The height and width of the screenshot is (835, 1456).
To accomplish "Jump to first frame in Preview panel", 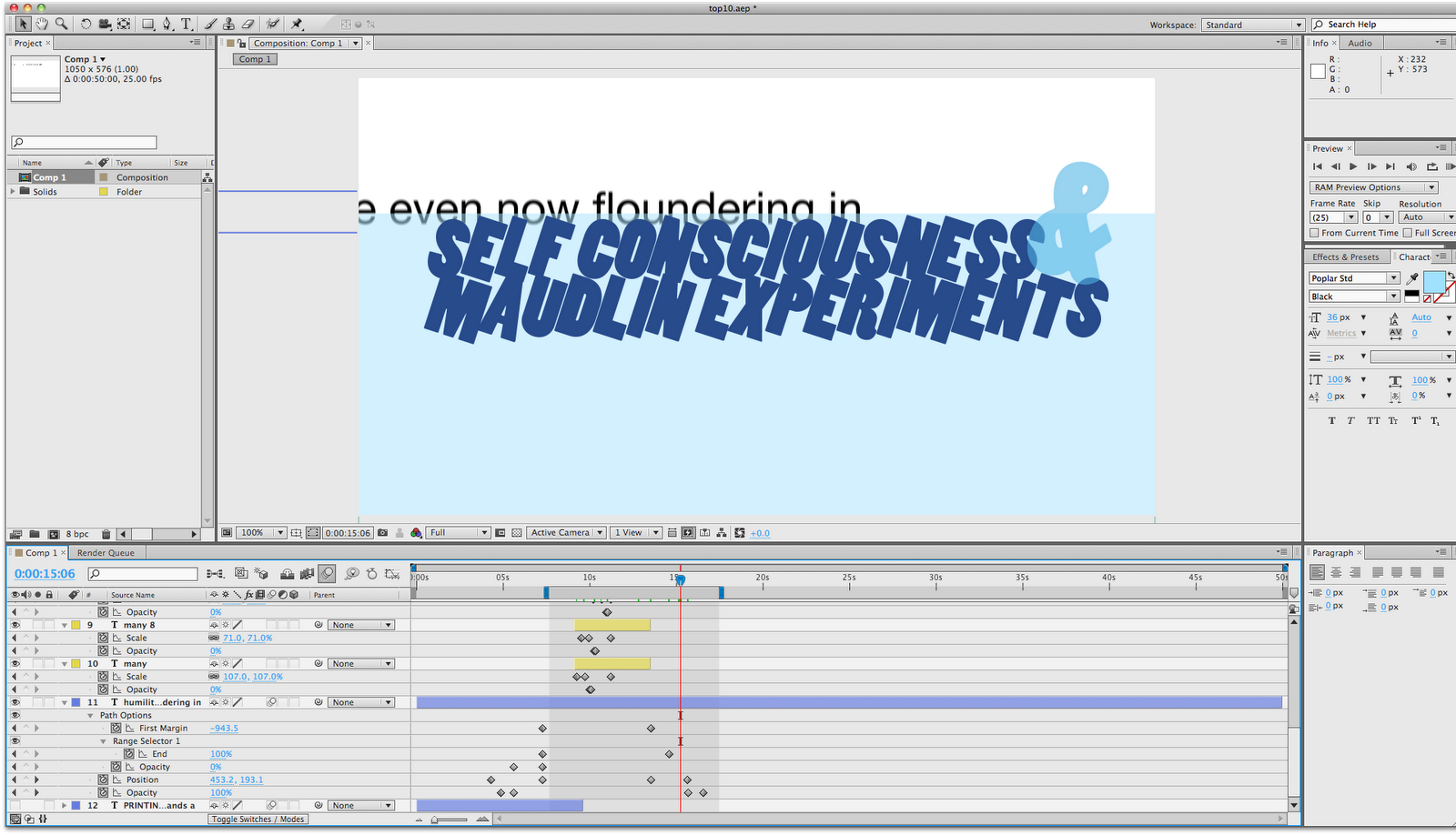I will point(1317,166).
